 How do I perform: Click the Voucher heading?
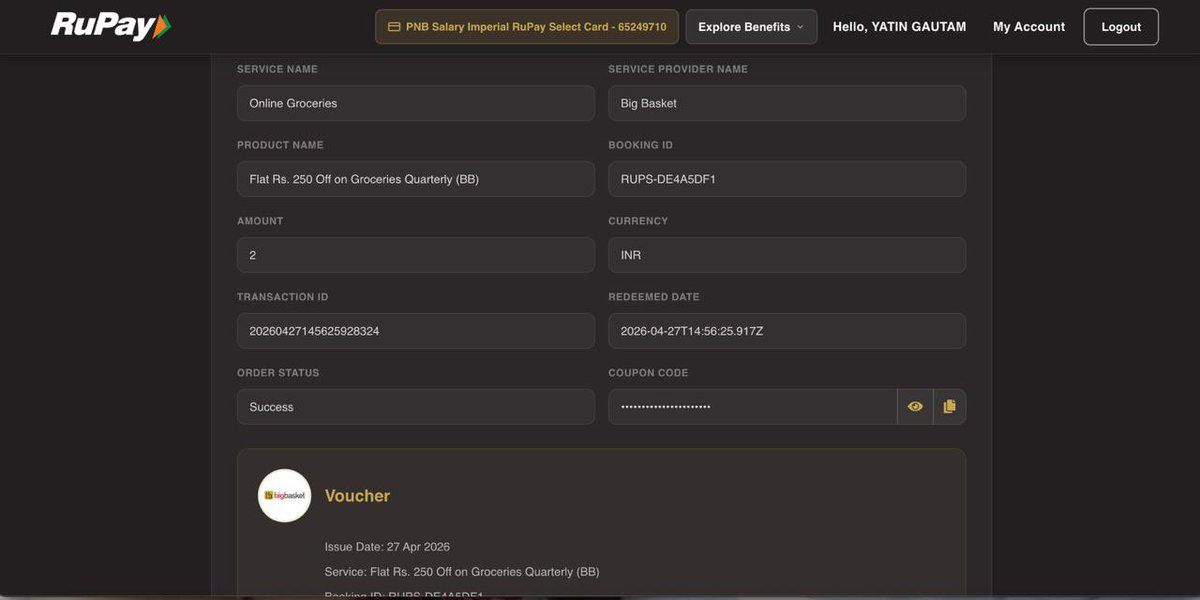(x=357, y=496)
